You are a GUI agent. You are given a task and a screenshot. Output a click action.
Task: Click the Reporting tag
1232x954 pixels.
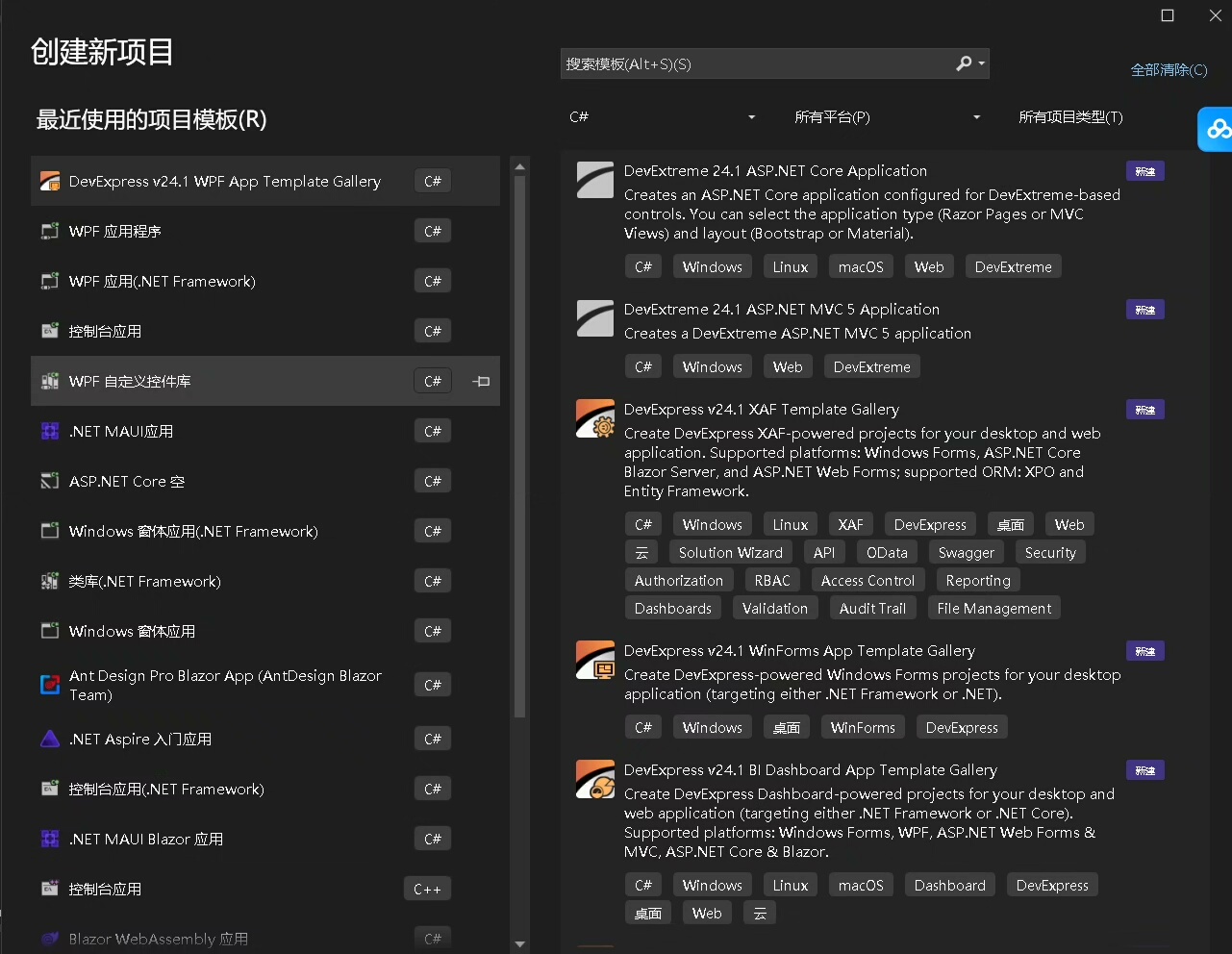pos(978,581)
